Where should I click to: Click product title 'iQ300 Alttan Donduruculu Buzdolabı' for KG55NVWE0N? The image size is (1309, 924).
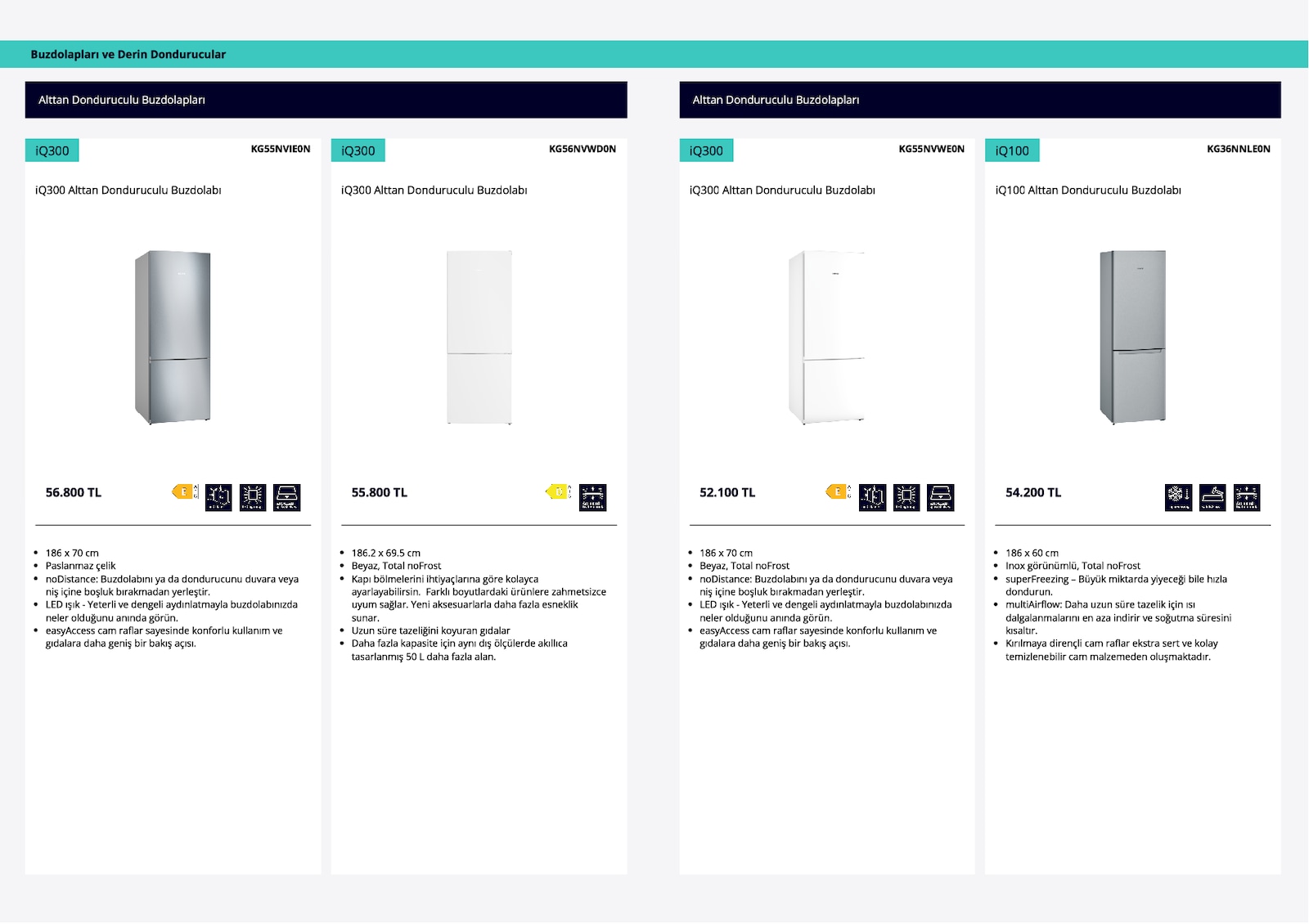pos(782,190)
